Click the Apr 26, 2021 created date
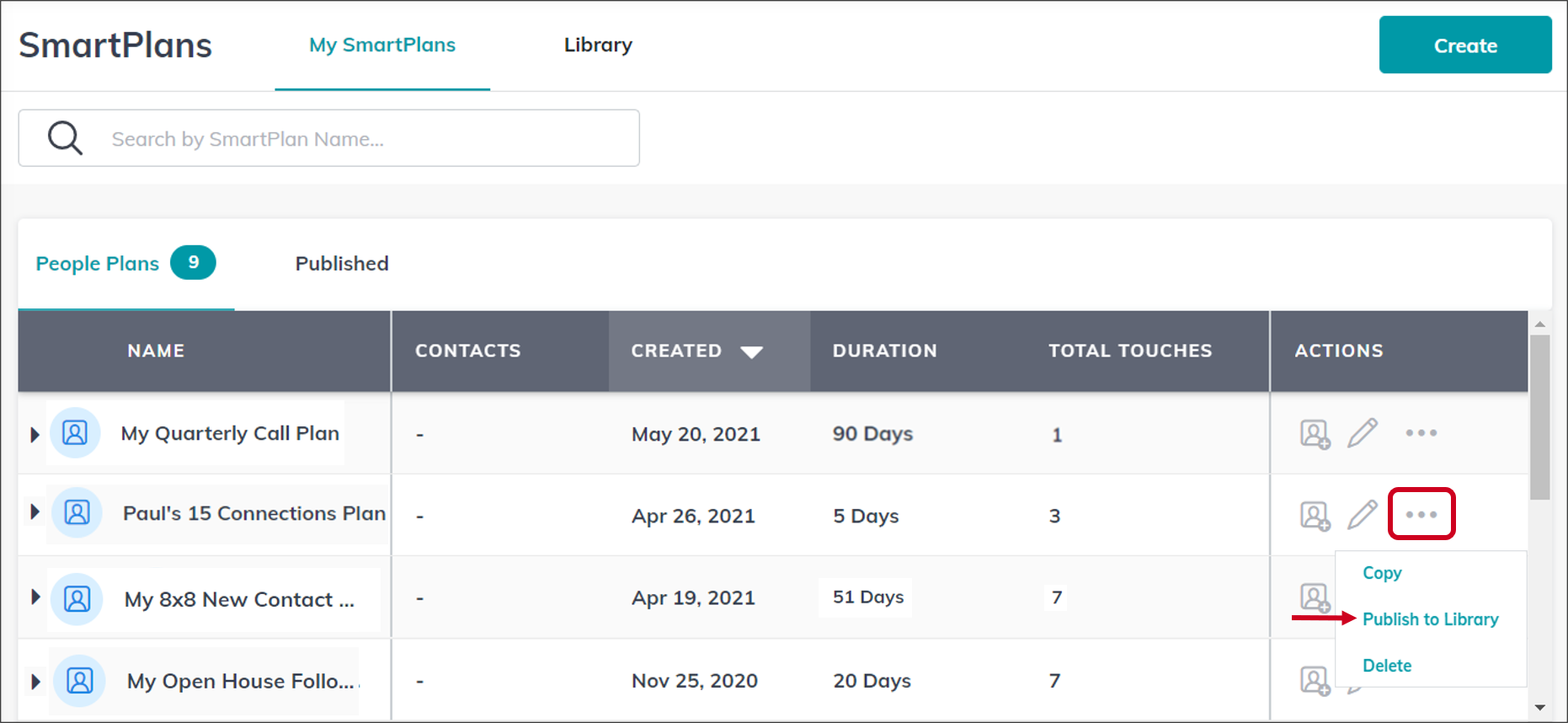Screen dimensions: 1568x723 pyautogui.click(x=693, y=516)
